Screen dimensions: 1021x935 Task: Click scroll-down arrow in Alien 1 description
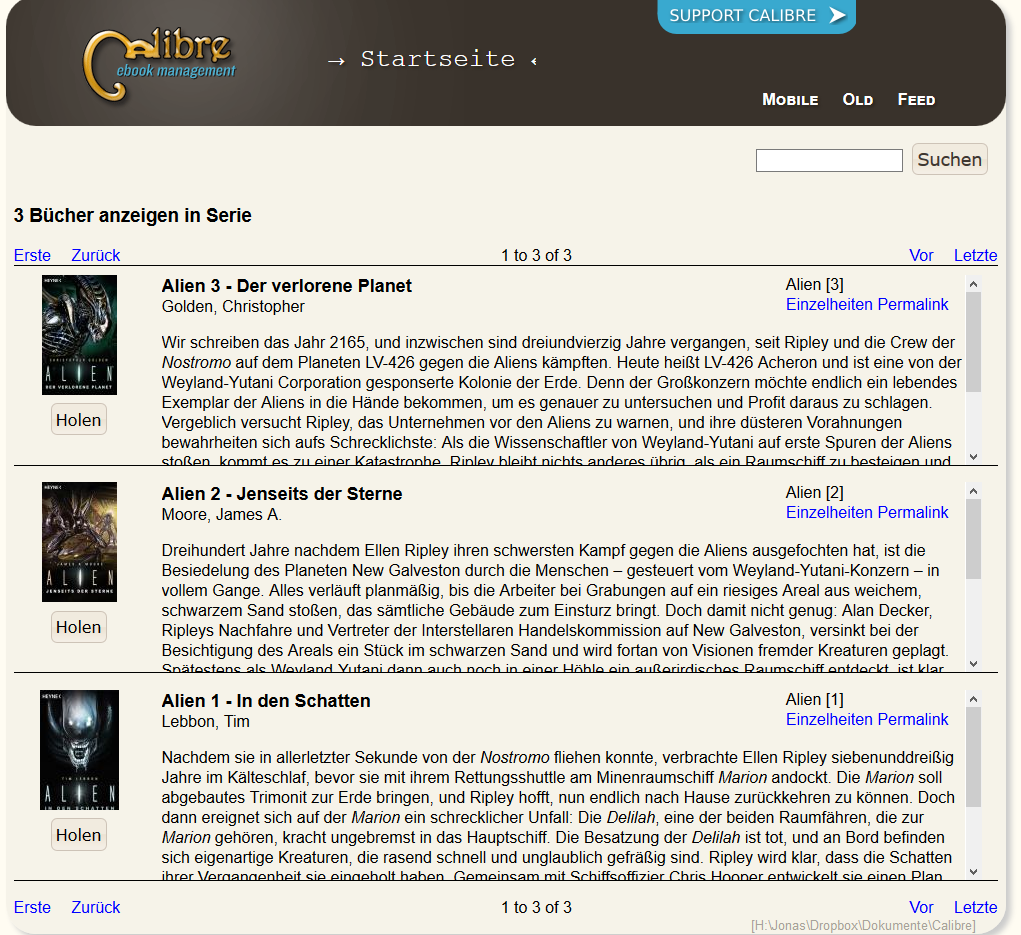coord(973,871)
